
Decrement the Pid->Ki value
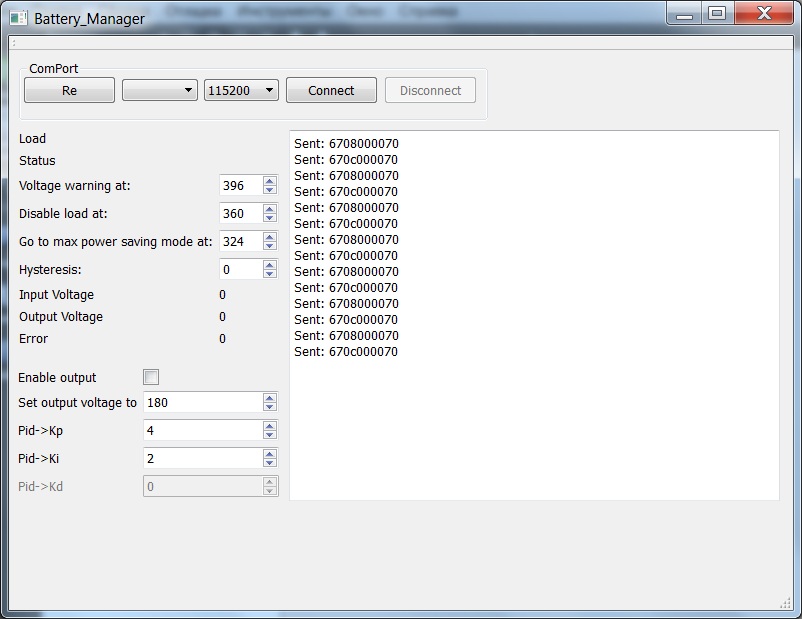pyautogui.click(x=270, y=463)
